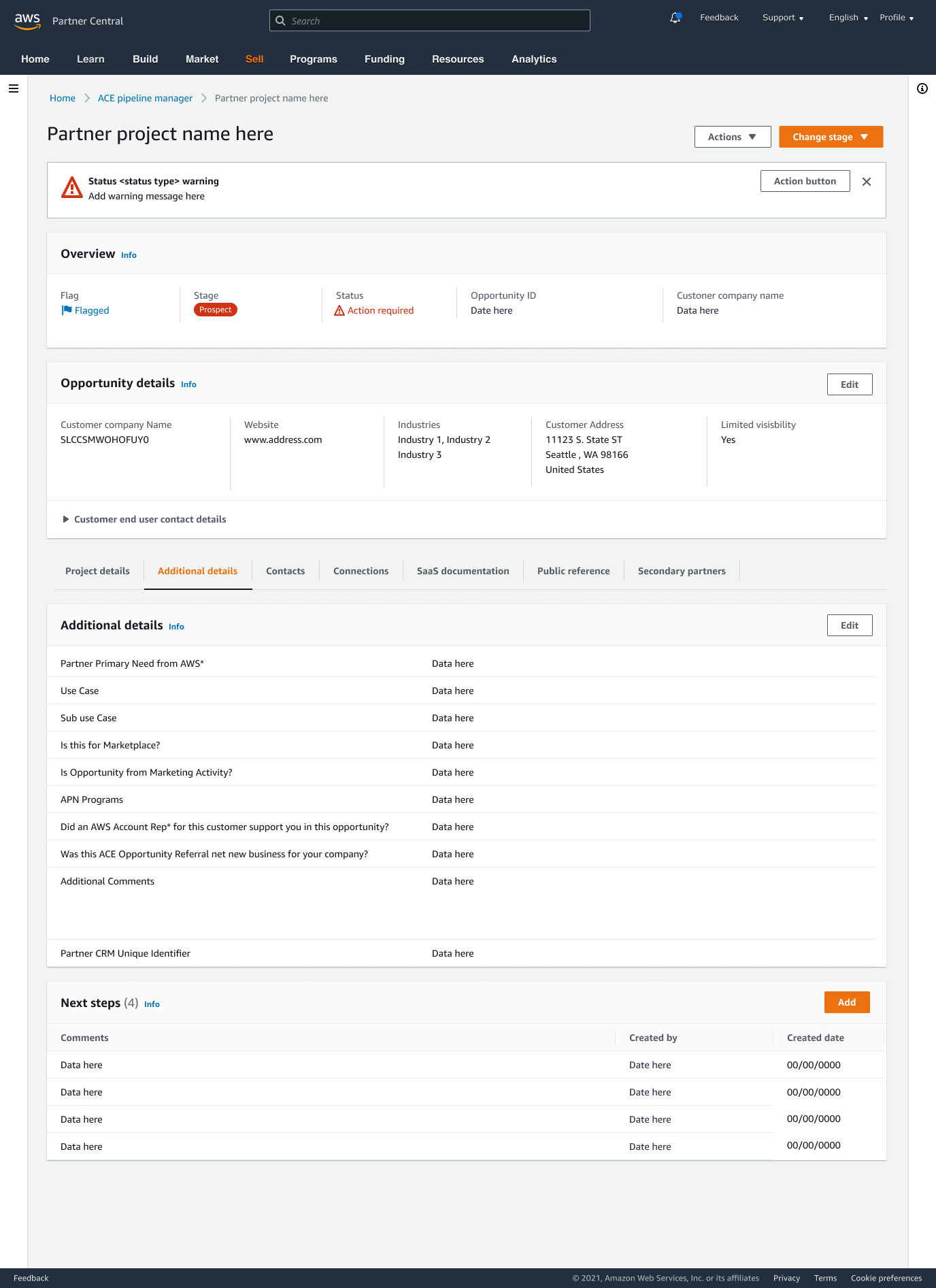Screen dimensions: 936x1288
Task: Switch to the Connections tab
Action: coord(361,571)
